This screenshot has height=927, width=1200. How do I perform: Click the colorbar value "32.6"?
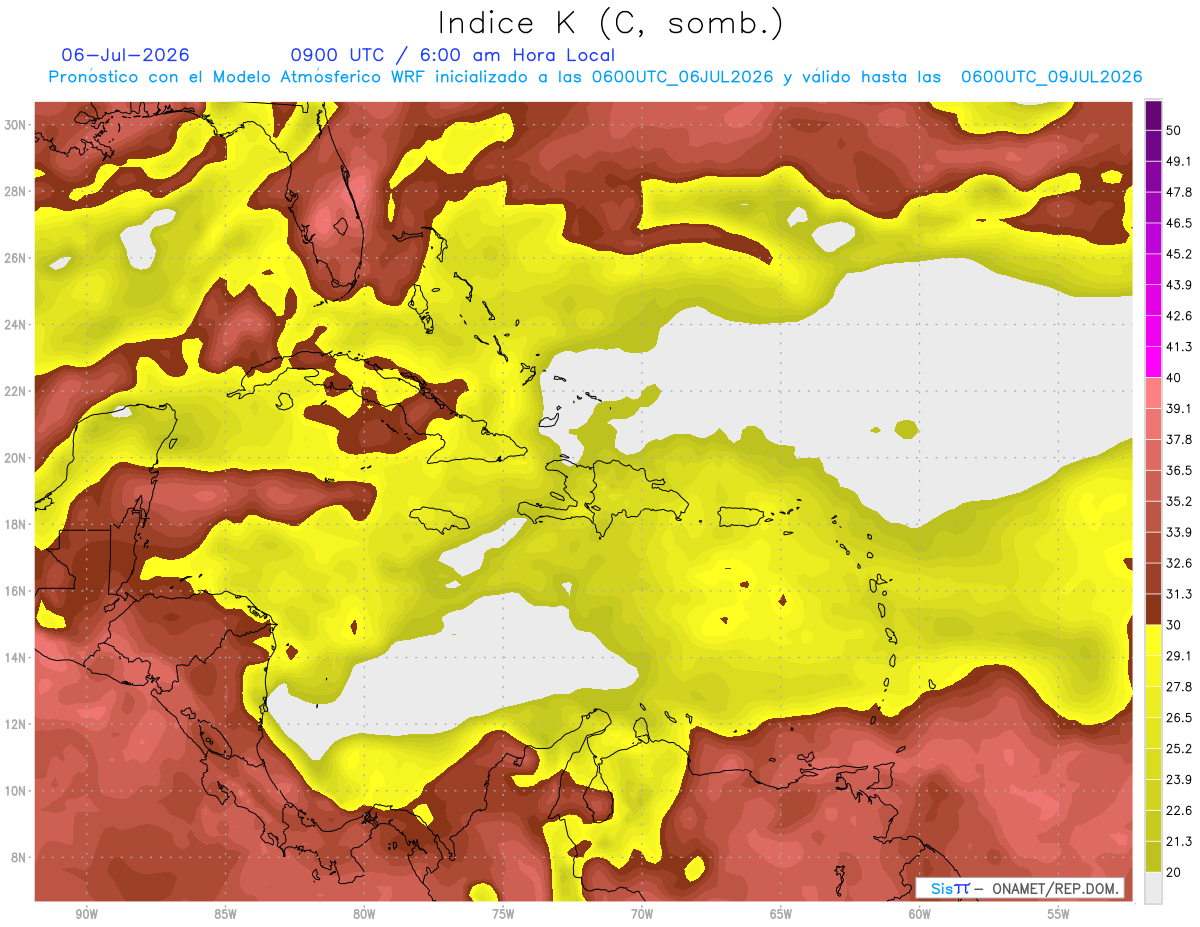point(1179,564)
